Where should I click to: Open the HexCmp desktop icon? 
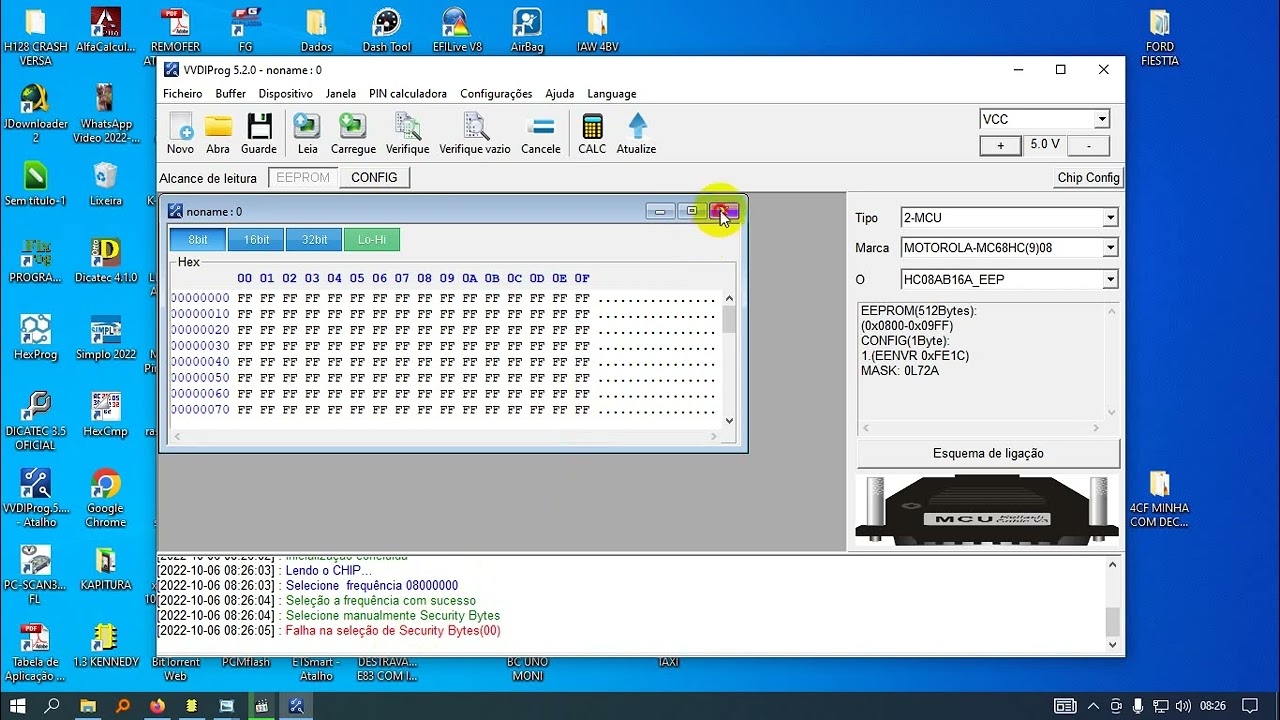105,415
